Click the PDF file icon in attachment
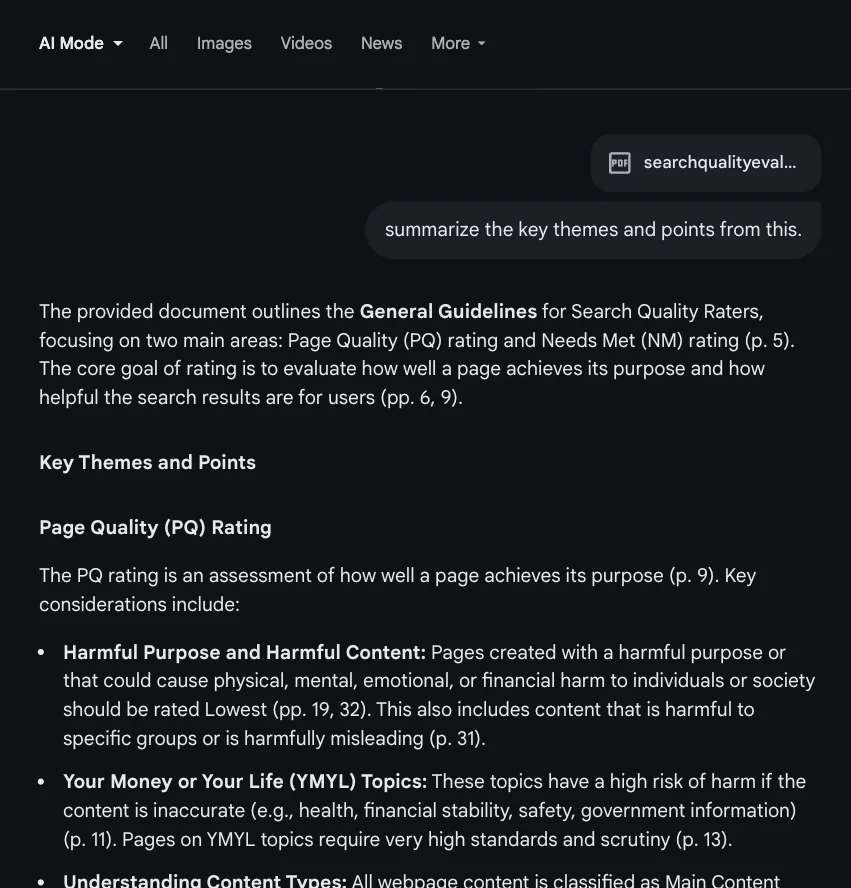Image resolution: width=851 pixels, height=888 pixels. pyautogui.click(x=620, y=163)
